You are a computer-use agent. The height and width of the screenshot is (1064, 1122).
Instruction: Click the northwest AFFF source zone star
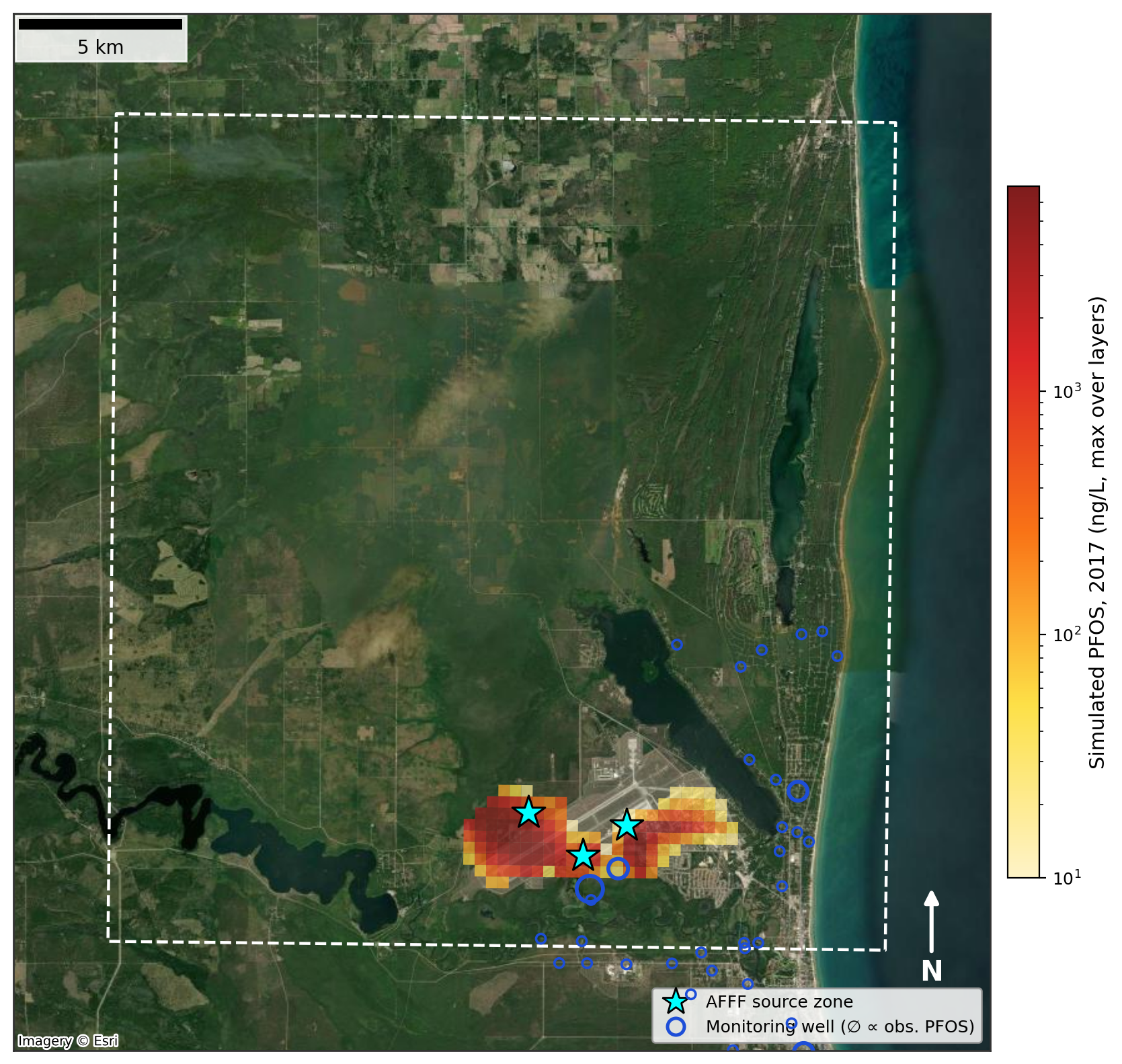529,813
